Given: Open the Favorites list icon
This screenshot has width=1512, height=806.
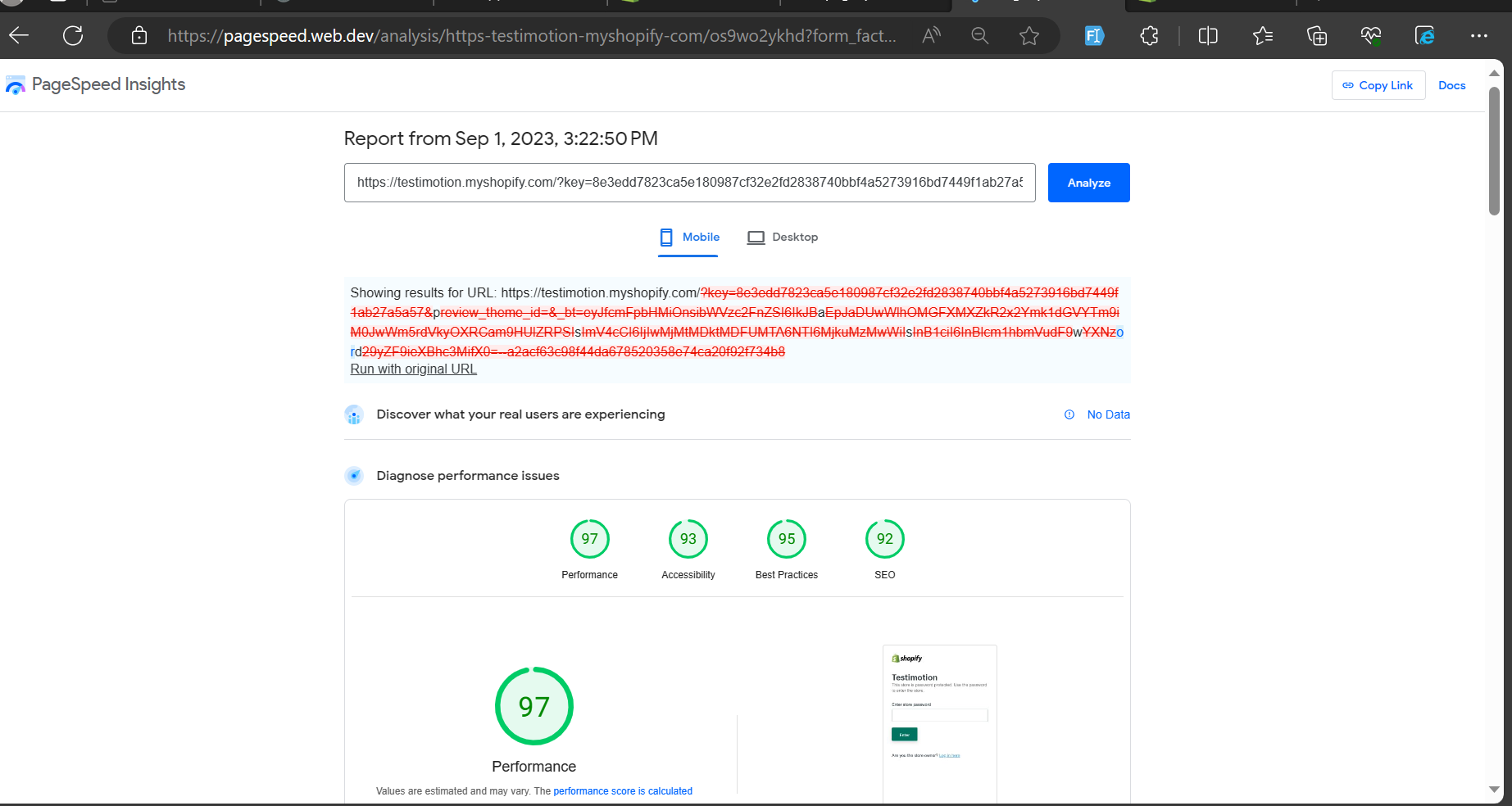Looking at the screenshot, I should point(1263,35).
